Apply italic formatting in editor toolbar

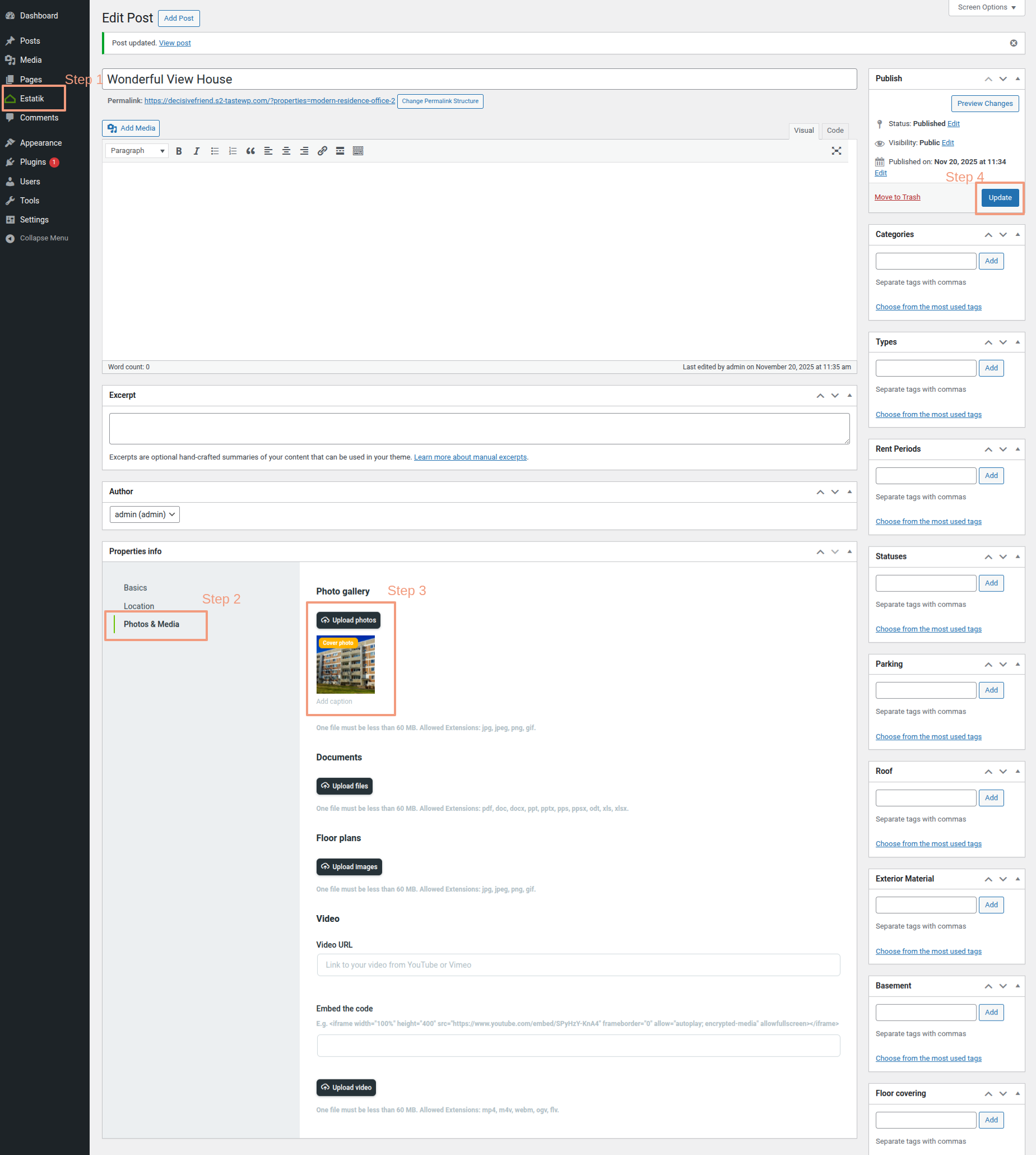coord(196,151)
